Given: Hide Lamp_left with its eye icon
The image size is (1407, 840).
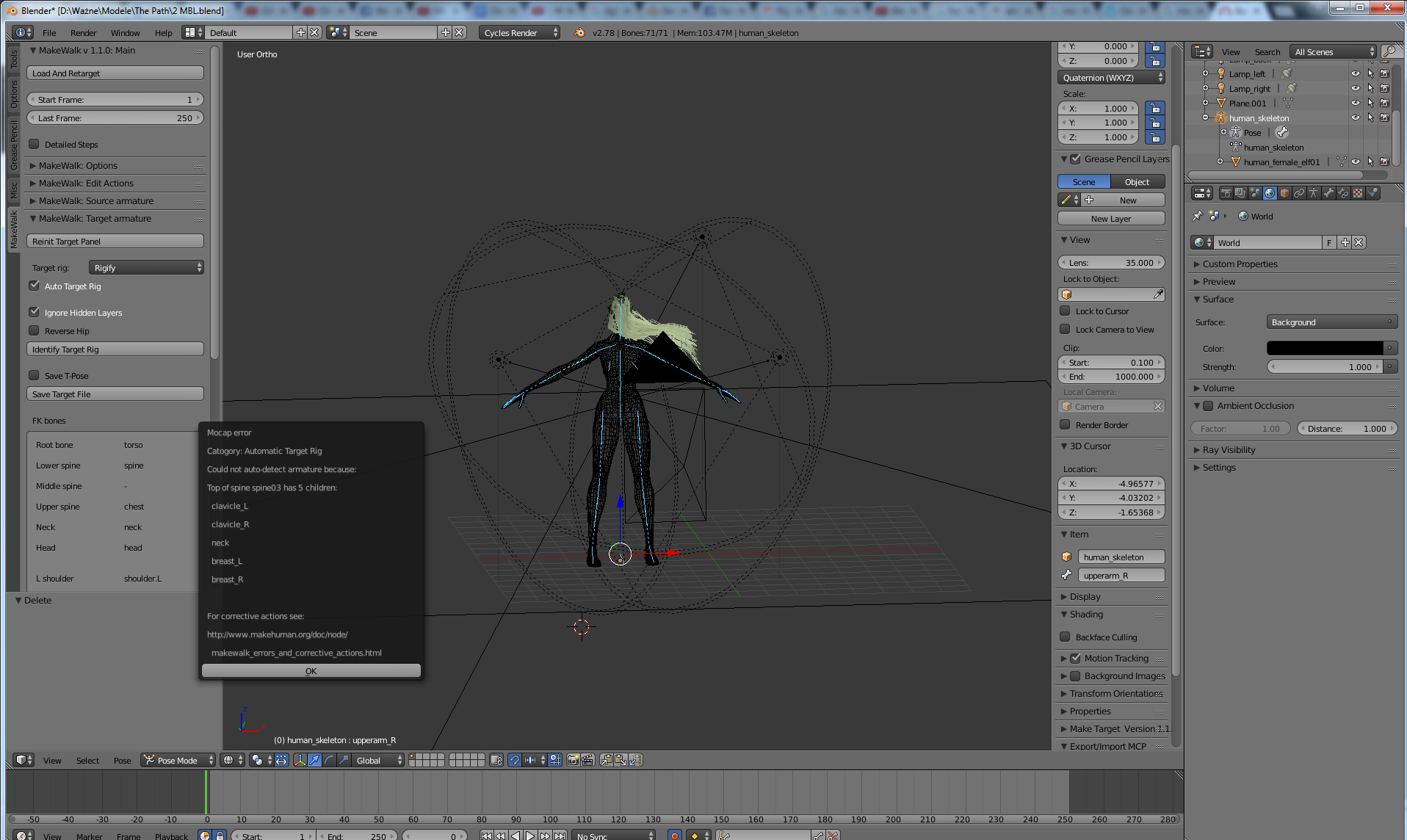Looking at the screenshot, I should 1355,73.
